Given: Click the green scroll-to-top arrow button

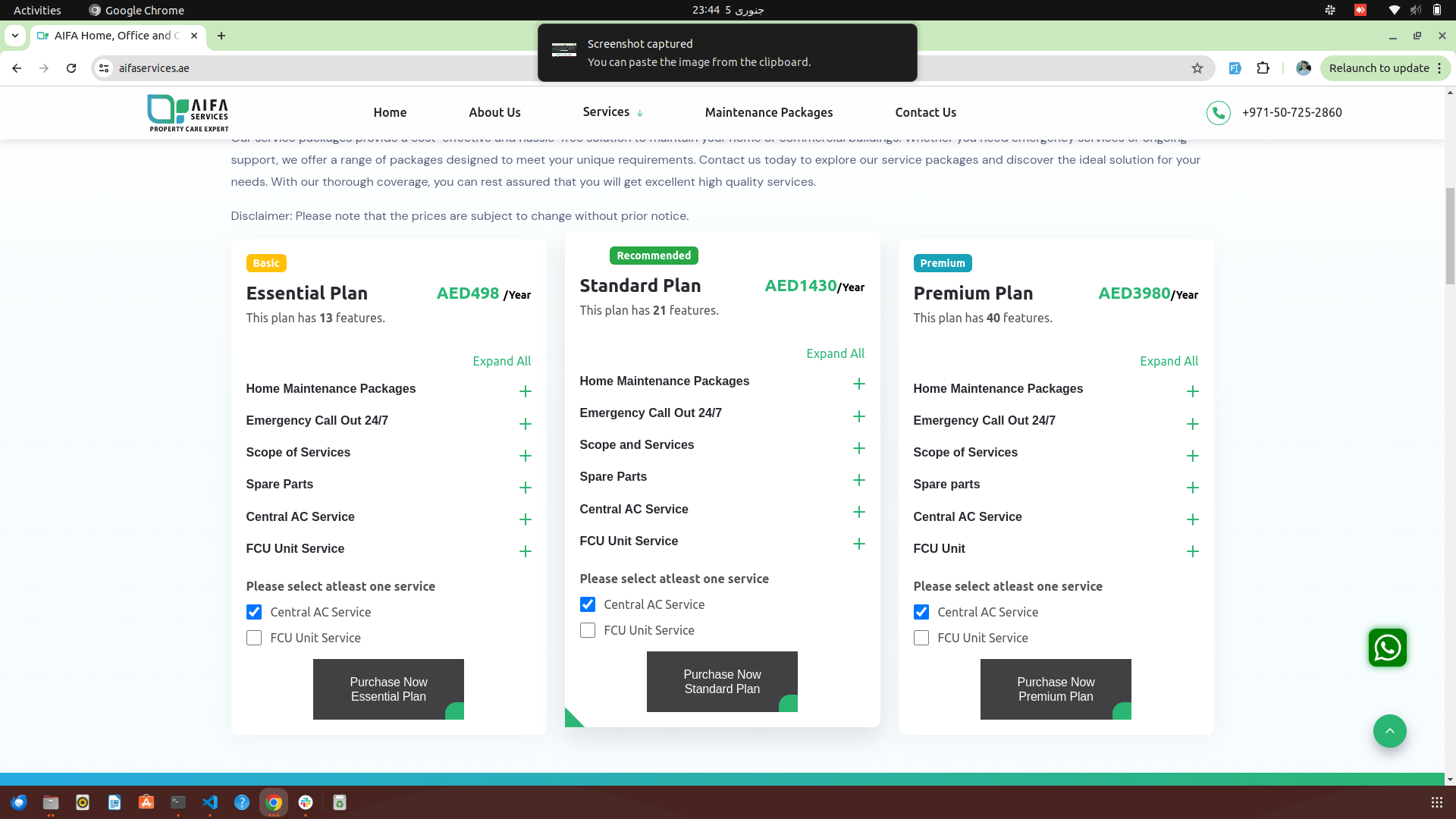Looking at the screenshot, I should click(1389, 731).
